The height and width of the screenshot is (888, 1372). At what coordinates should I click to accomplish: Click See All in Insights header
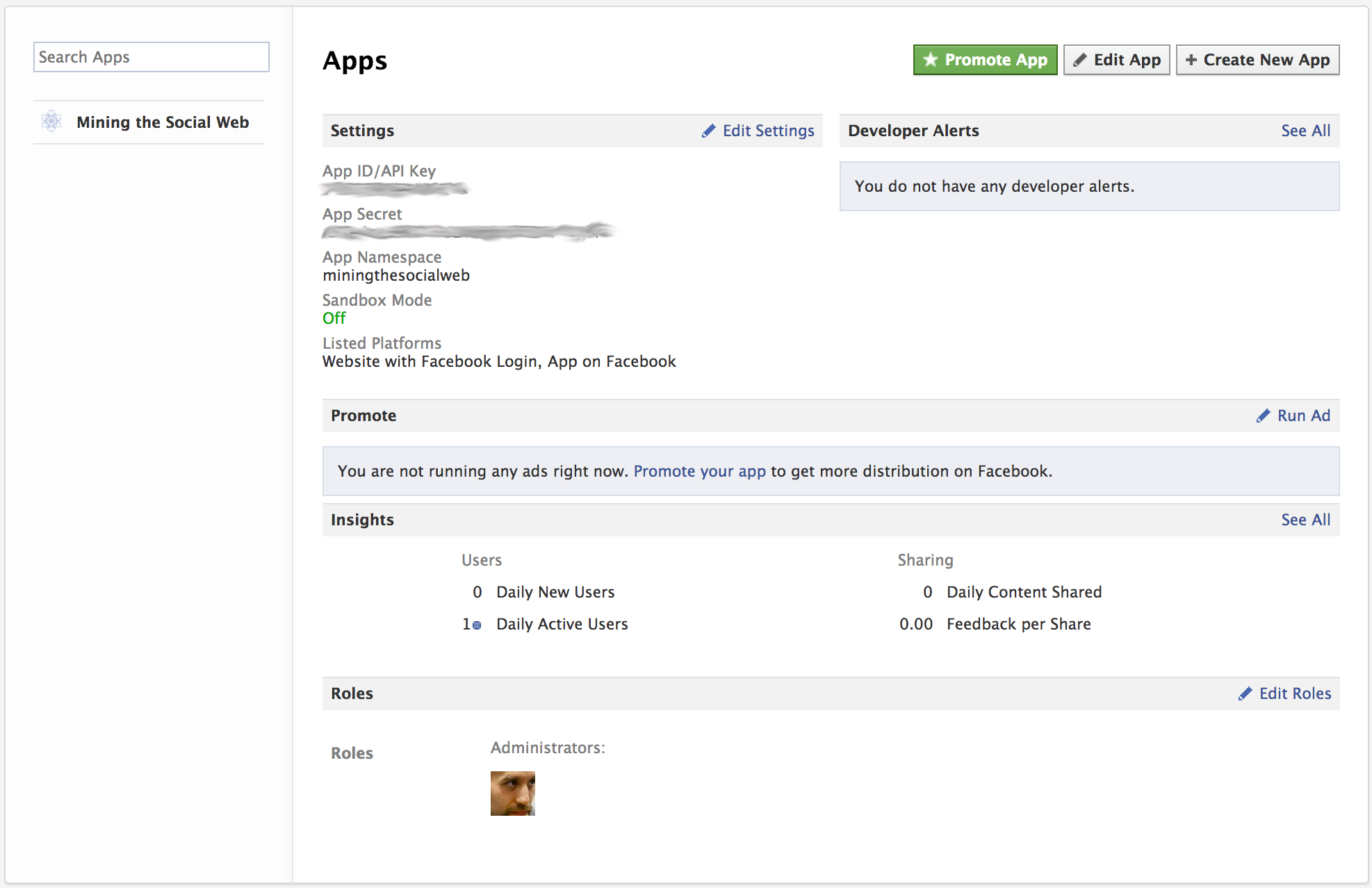pos(1305,520)
